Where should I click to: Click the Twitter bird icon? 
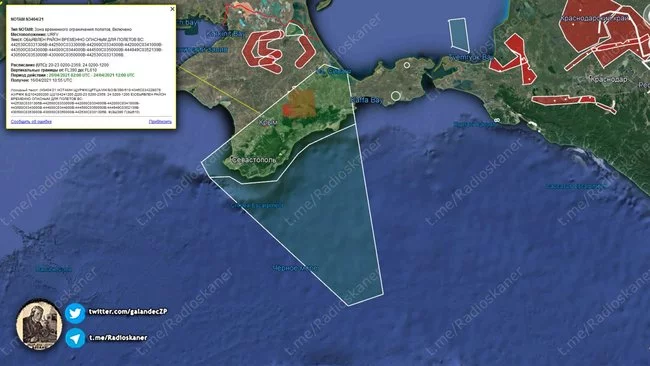tap(75, 313)
